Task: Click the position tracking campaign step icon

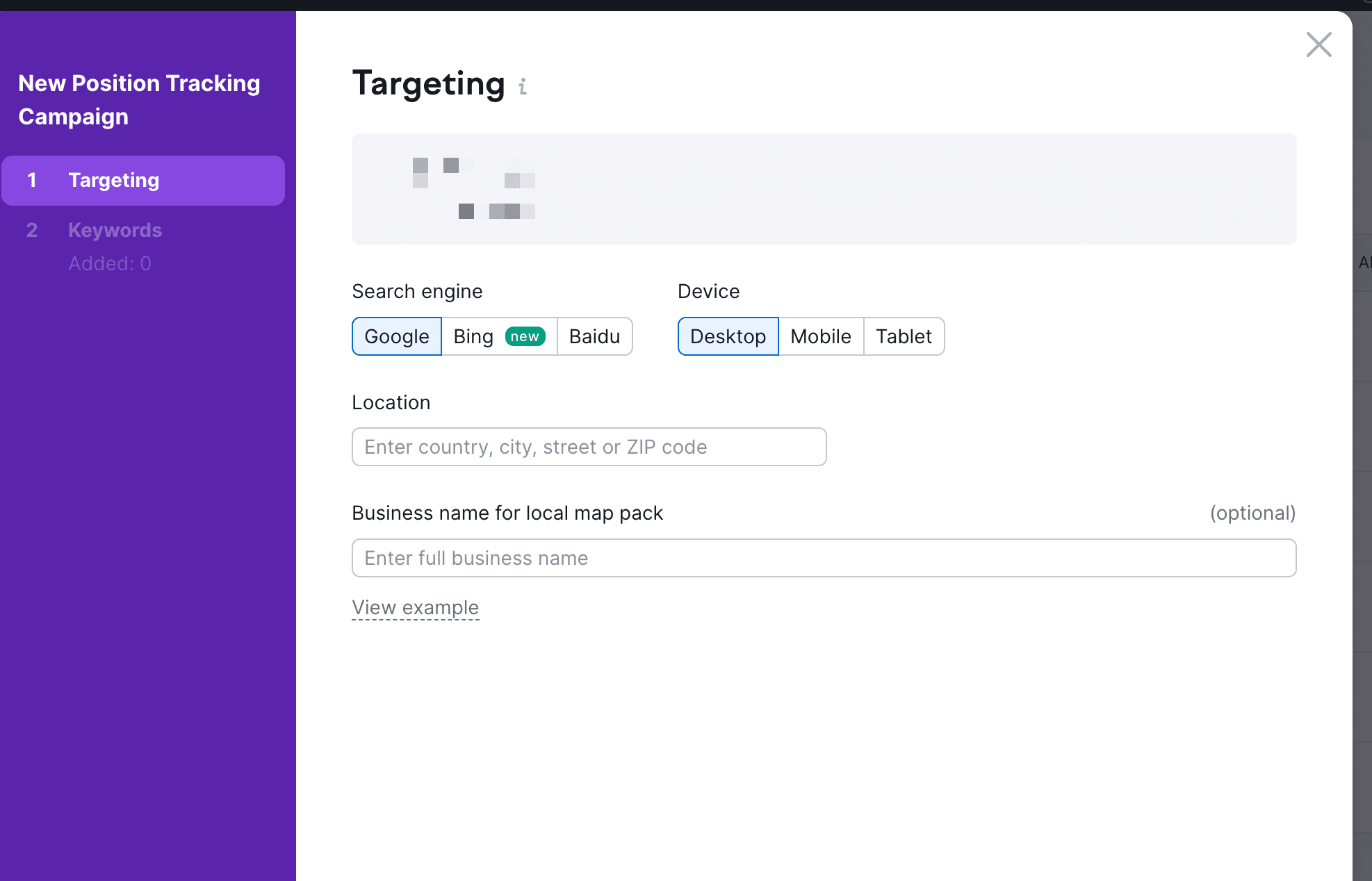Action: pyautogui.click(x=31, y=181)
